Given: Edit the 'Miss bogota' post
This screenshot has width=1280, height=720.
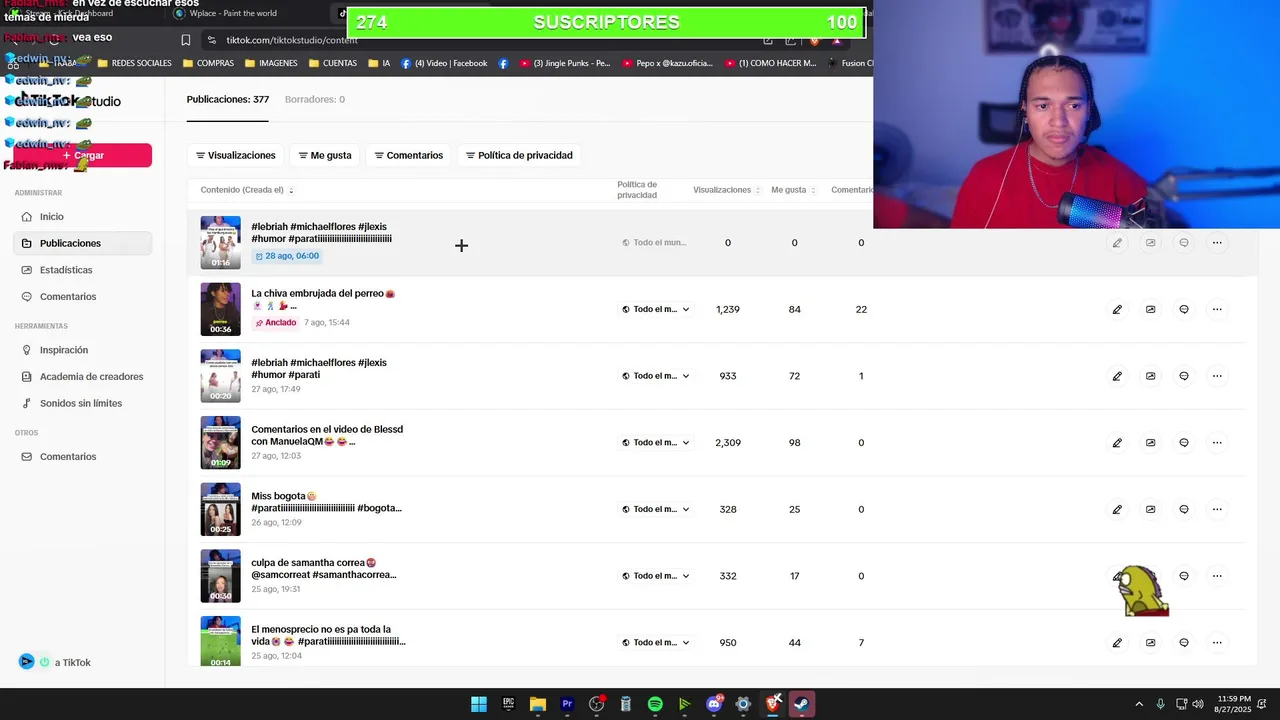Looking at the screenshot, I should (x=1117, y=509).
